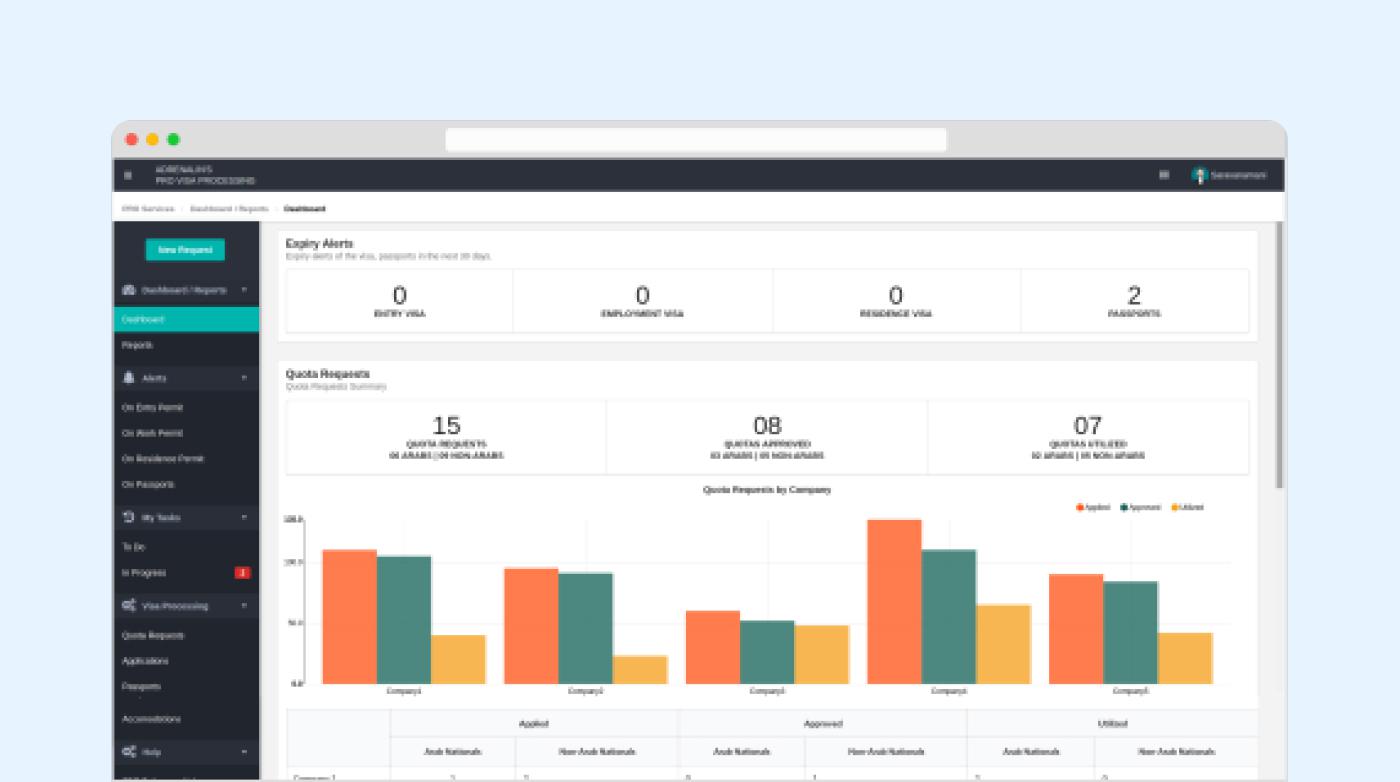Click the New Request button

(x=185, y=250)
